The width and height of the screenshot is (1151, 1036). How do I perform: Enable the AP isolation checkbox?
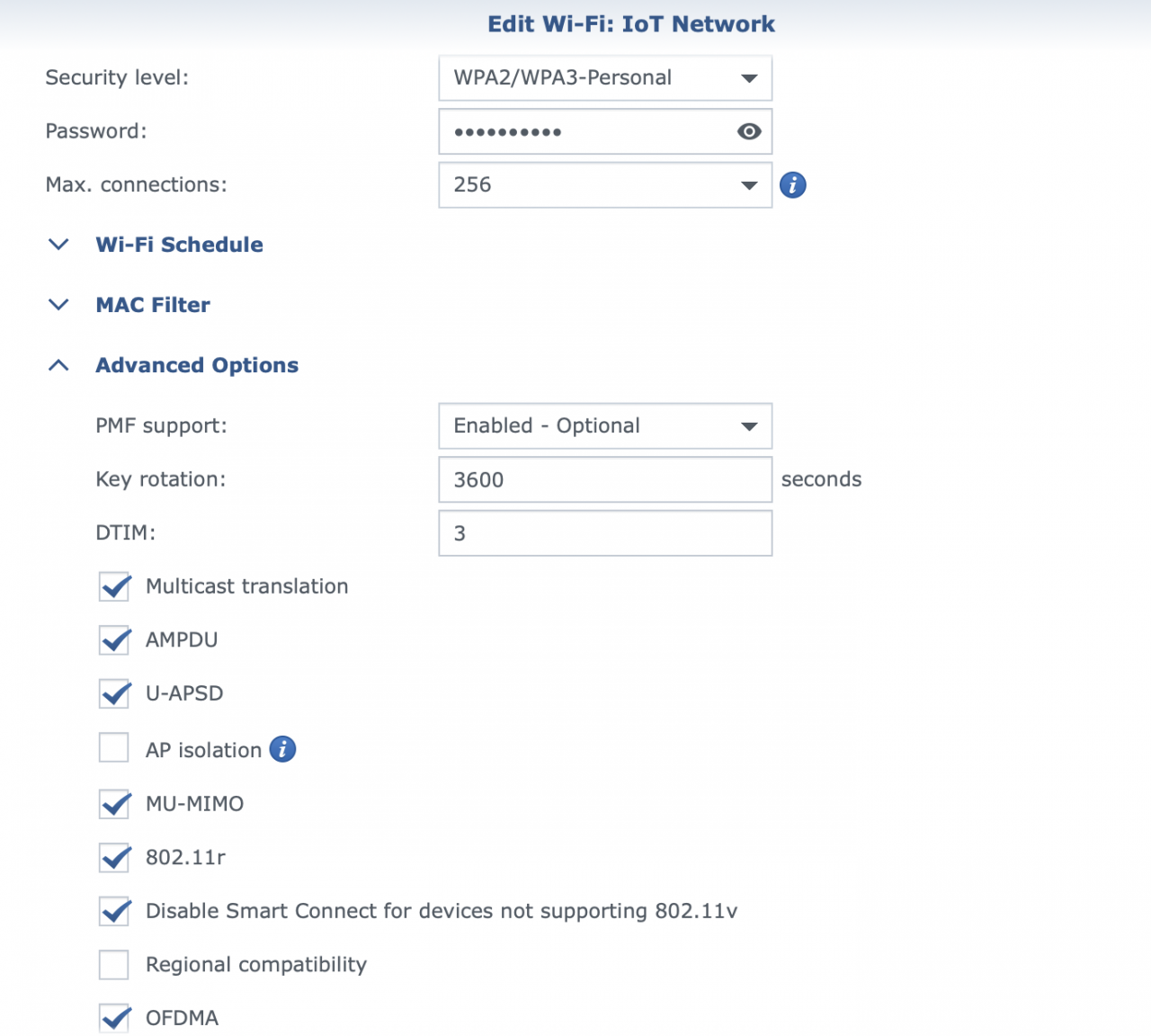coord(113,747)
